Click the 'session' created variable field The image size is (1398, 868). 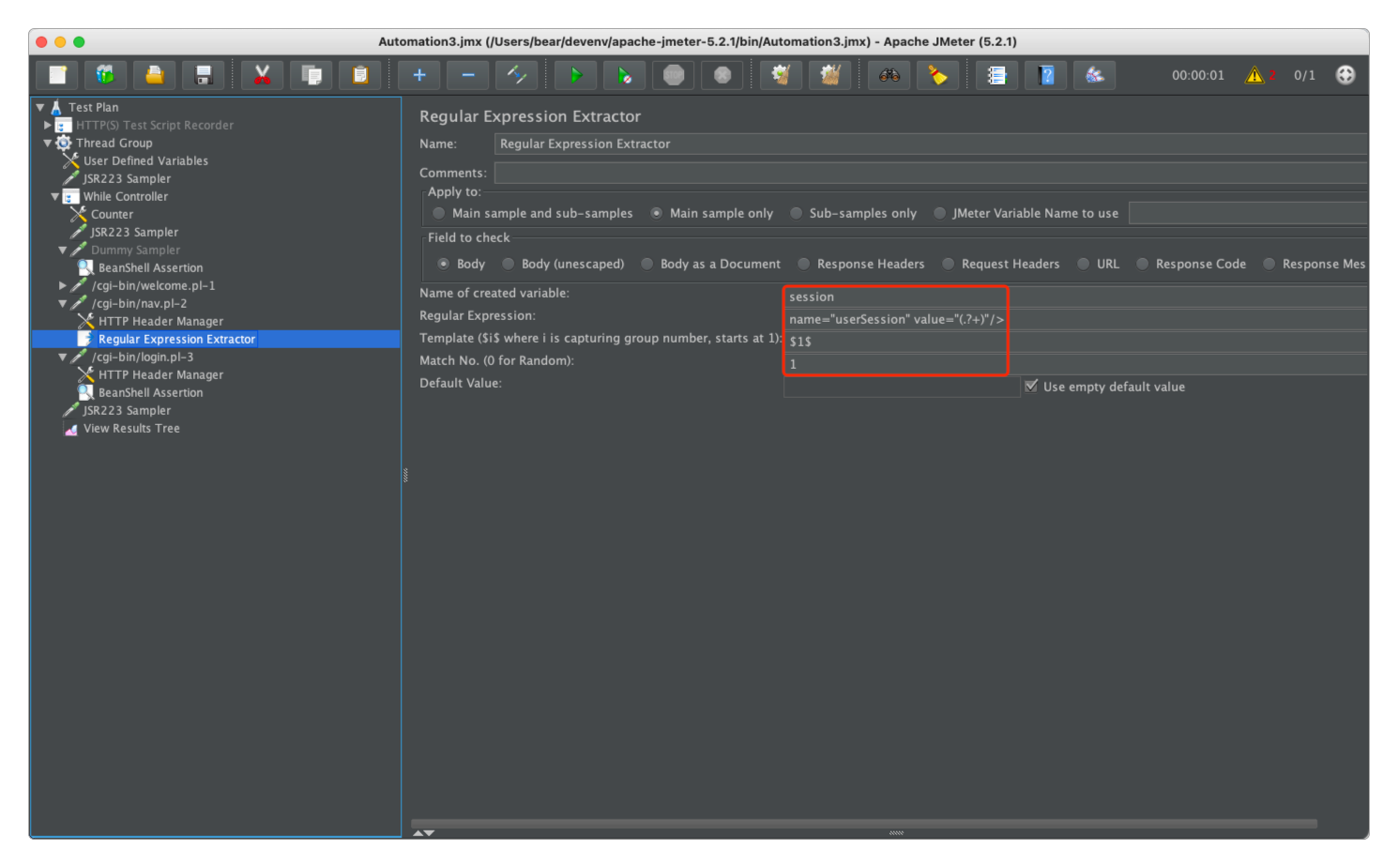[1075, 297]
